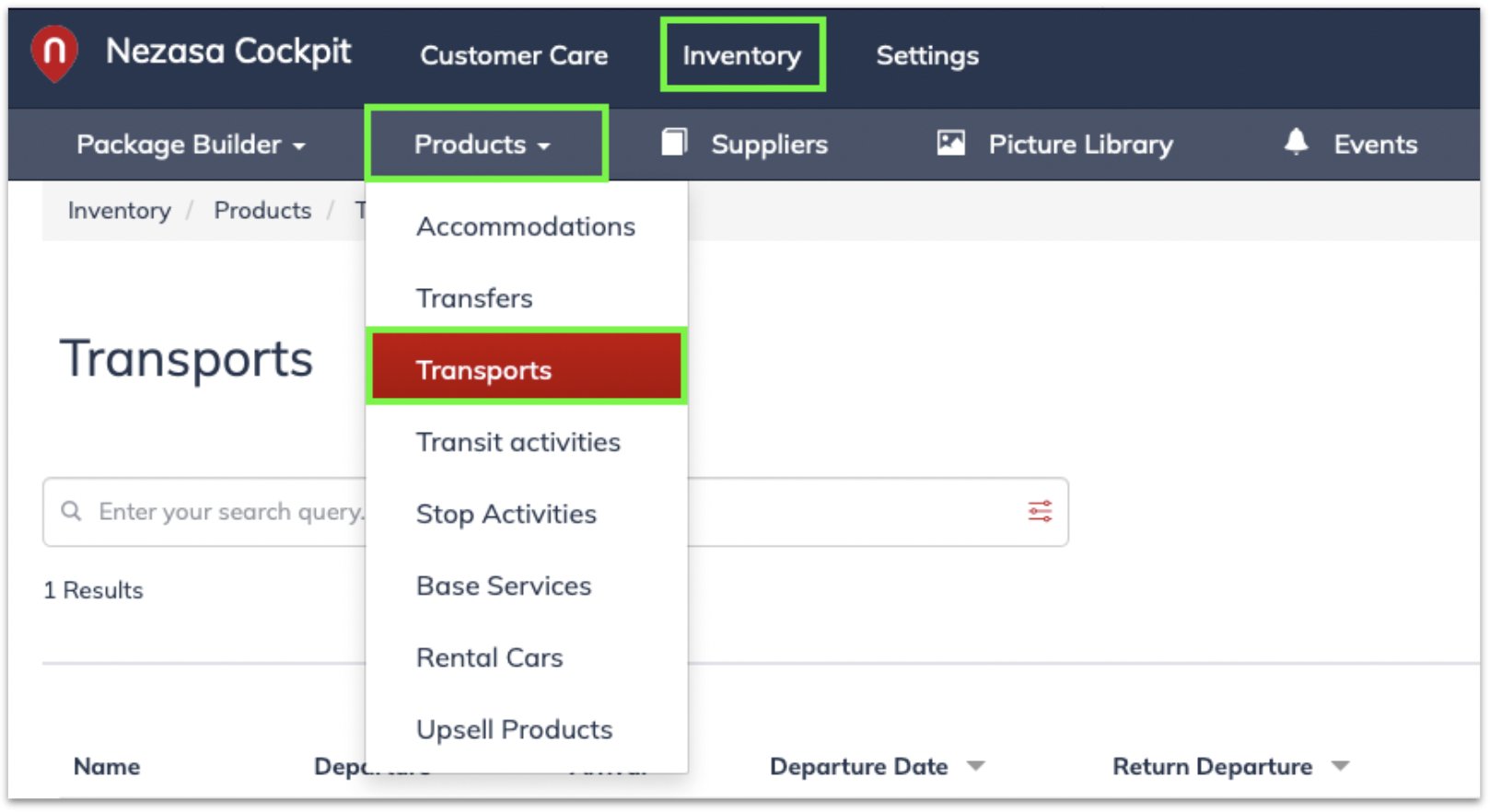The width and height of the screenshot is (1490, 812).
Task: Click the Nezasa logo icon
Action: [x=54, y=52]
